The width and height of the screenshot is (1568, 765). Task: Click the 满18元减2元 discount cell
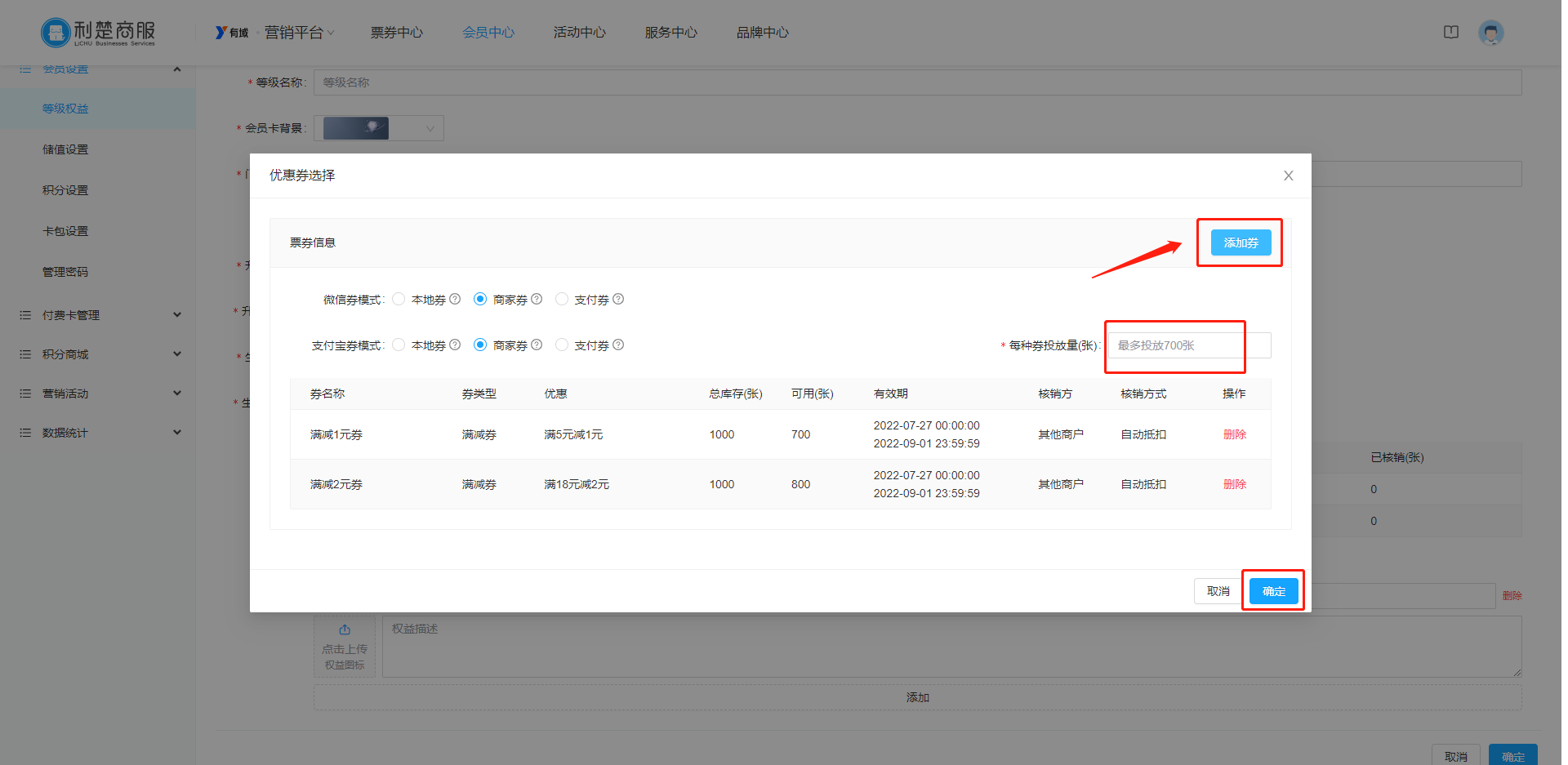click(577, 484)
